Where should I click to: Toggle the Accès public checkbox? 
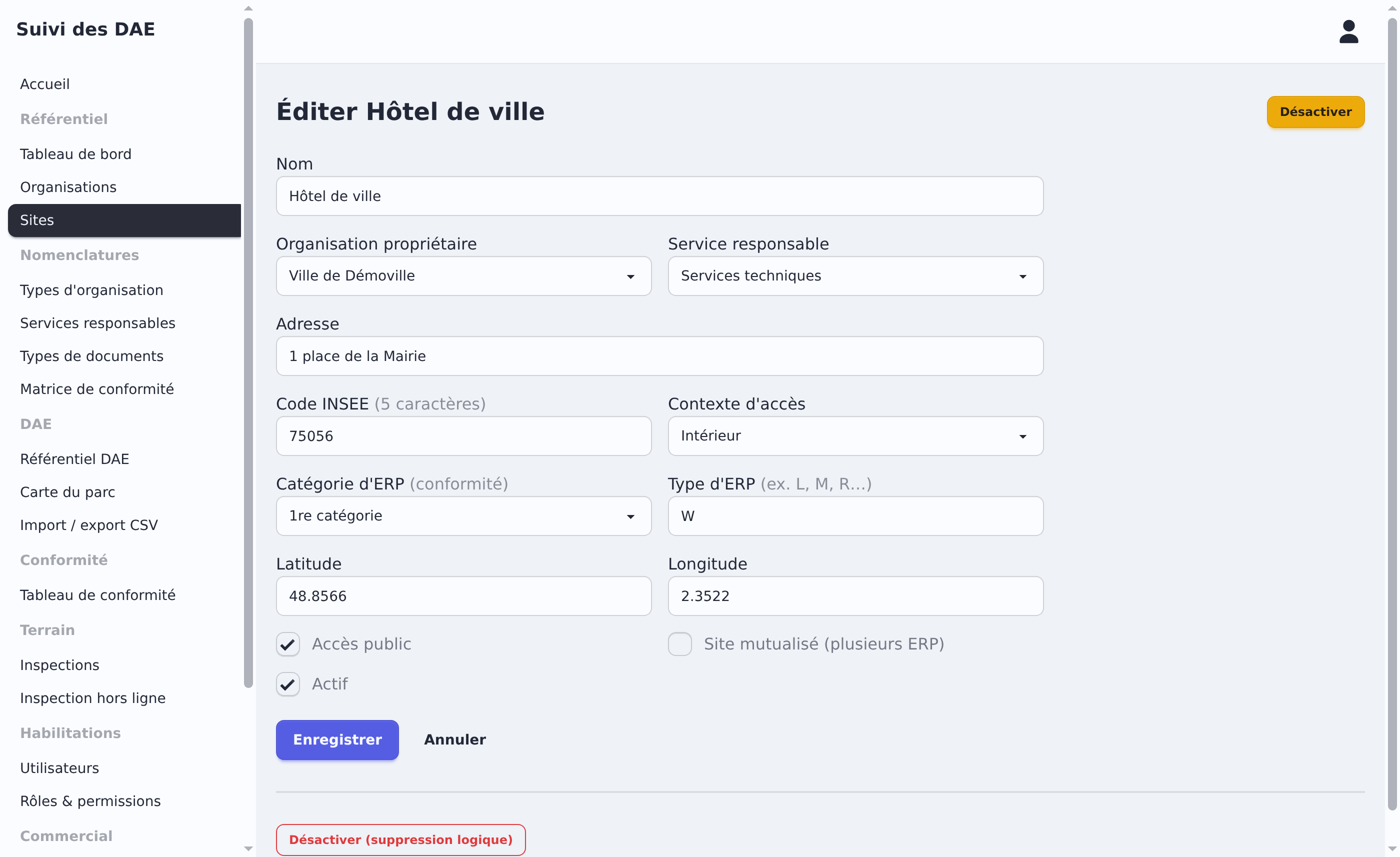click(288, 644)
